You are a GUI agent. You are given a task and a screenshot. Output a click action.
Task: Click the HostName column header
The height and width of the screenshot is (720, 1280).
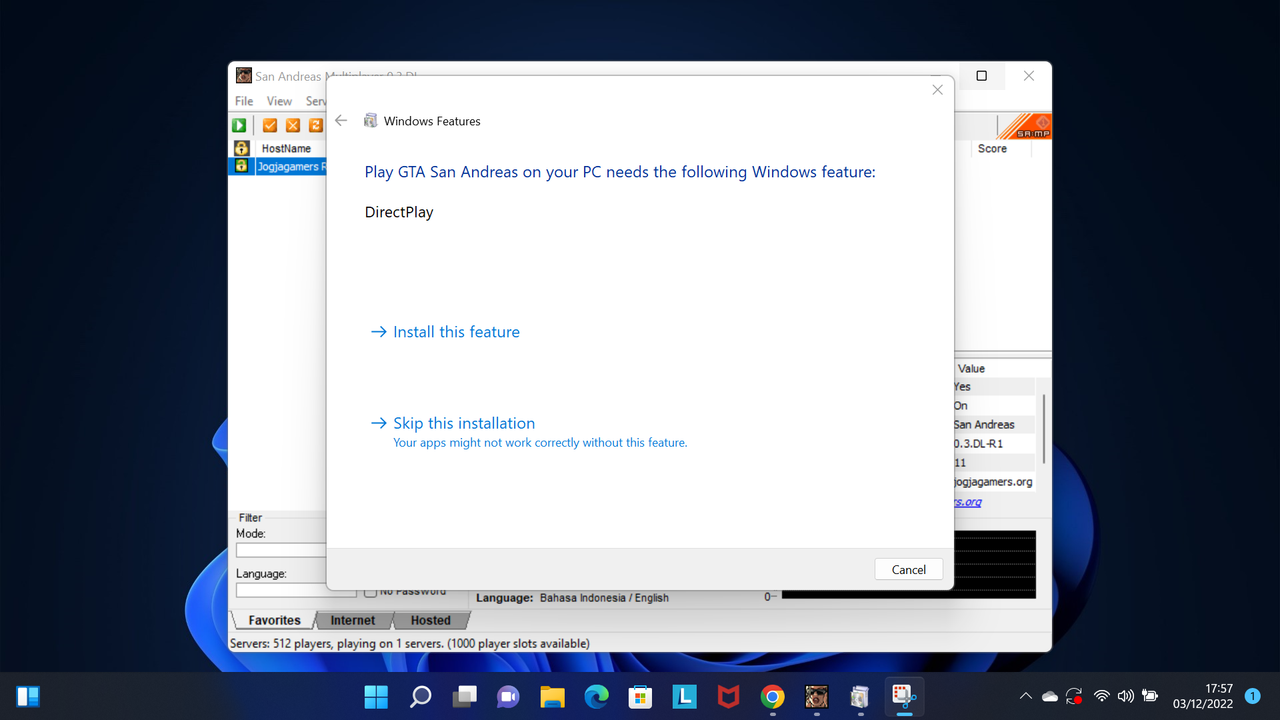click(x=288, y=148)
